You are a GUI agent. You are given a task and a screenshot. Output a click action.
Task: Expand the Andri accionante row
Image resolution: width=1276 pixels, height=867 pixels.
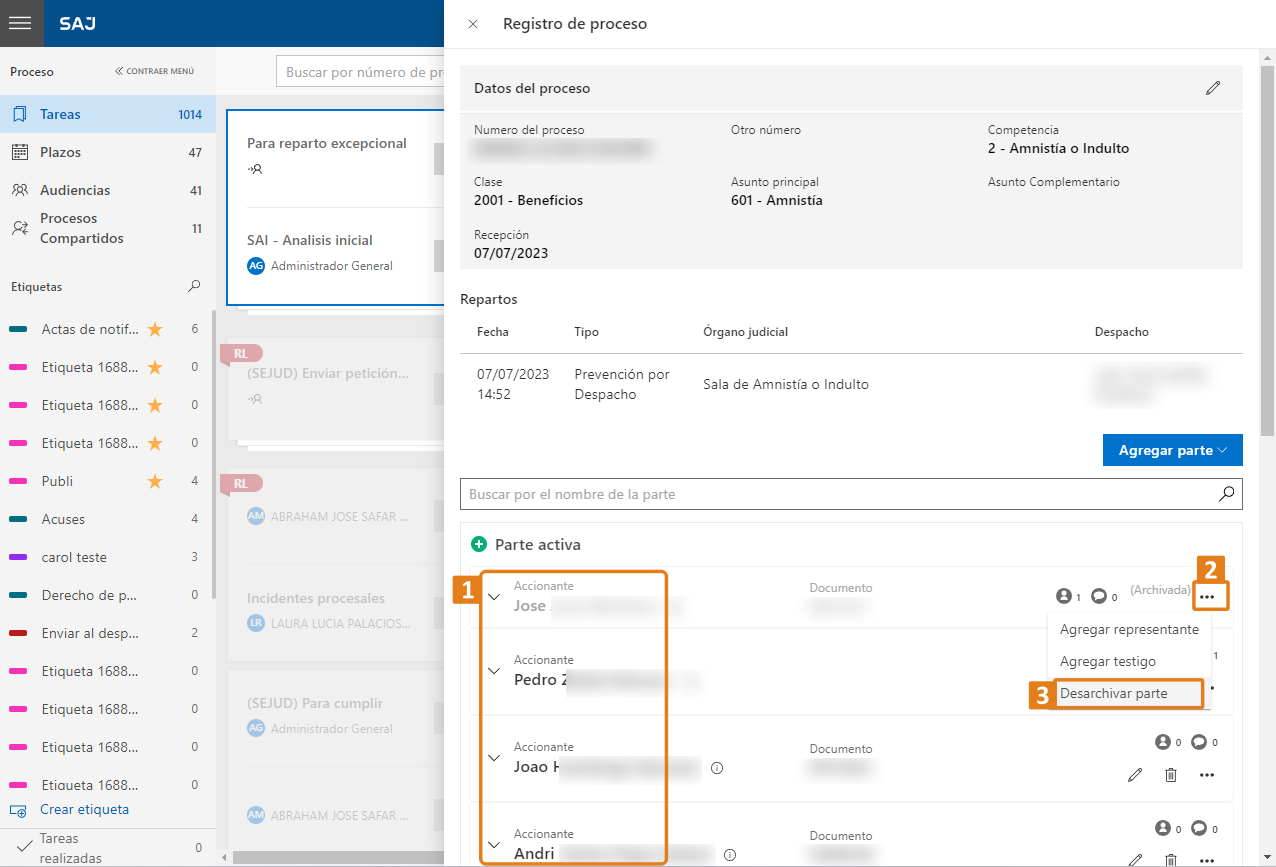pos(493,844)
